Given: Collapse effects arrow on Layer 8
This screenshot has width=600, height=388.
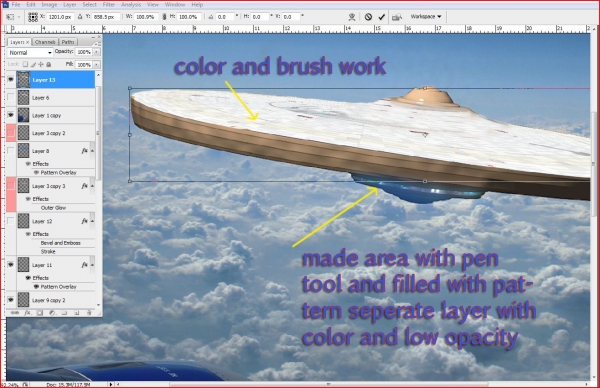Looking at the screenshot, I should [x=92, y=151].
